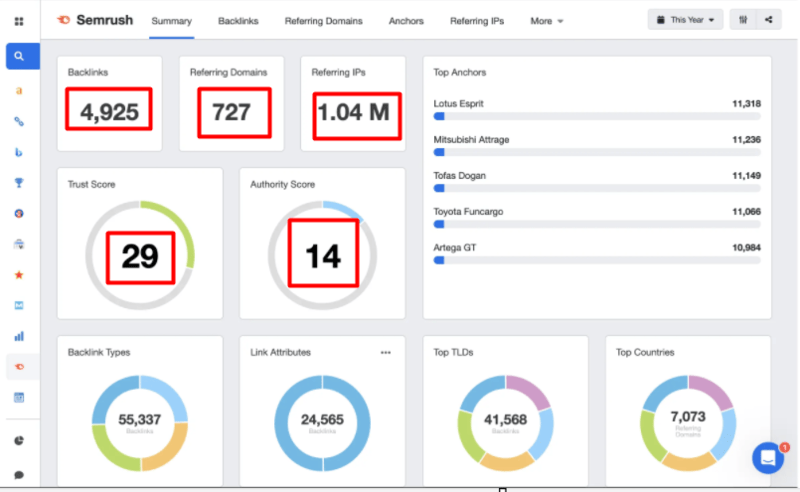This screenshot has height=492, width=800.
Task: Click the 11,236 count for Mitsubishi Attrage
Action: [746, 139]
